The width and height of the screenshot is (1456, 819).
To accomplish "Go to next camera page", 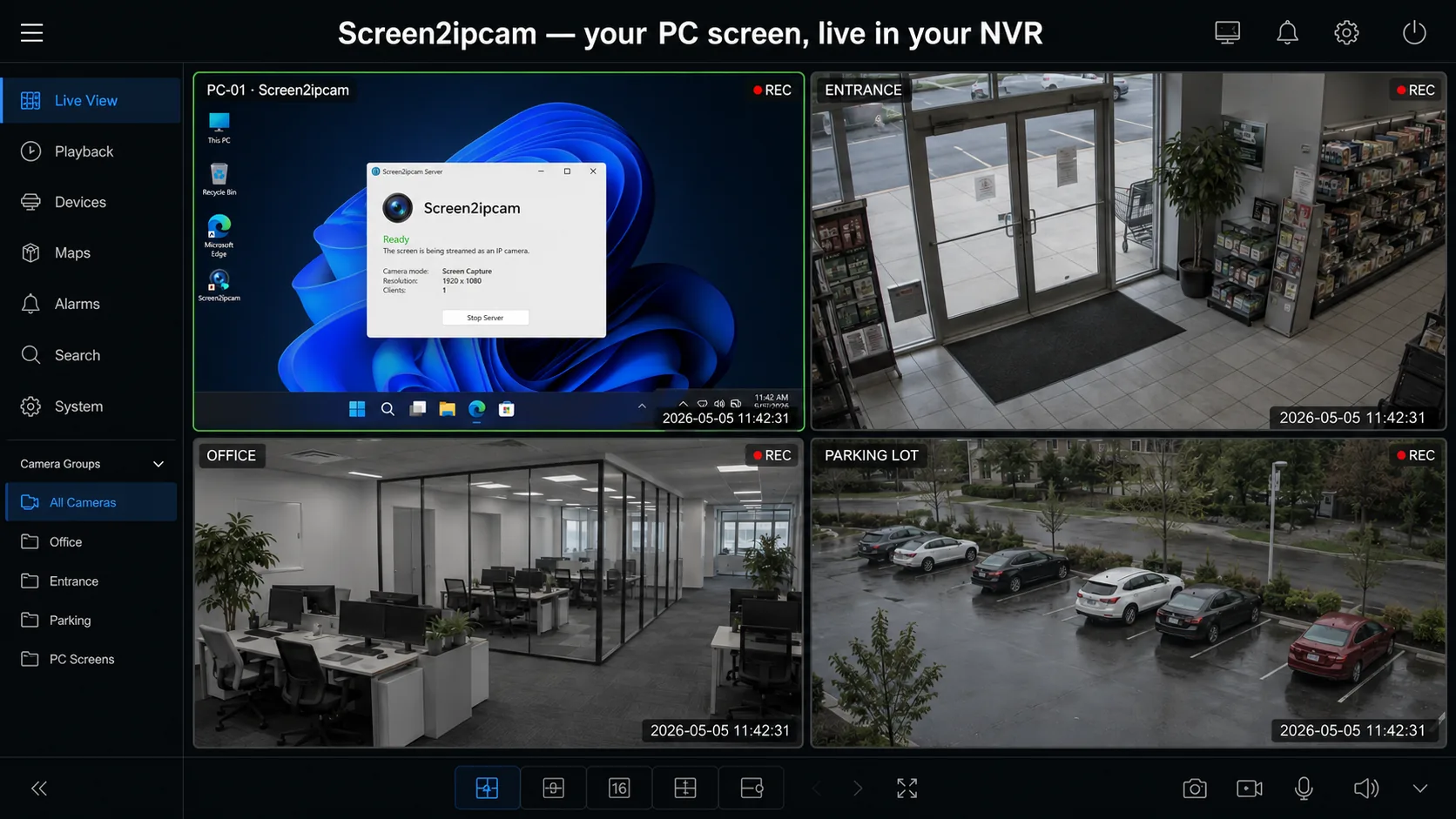I will coord(858,789).
